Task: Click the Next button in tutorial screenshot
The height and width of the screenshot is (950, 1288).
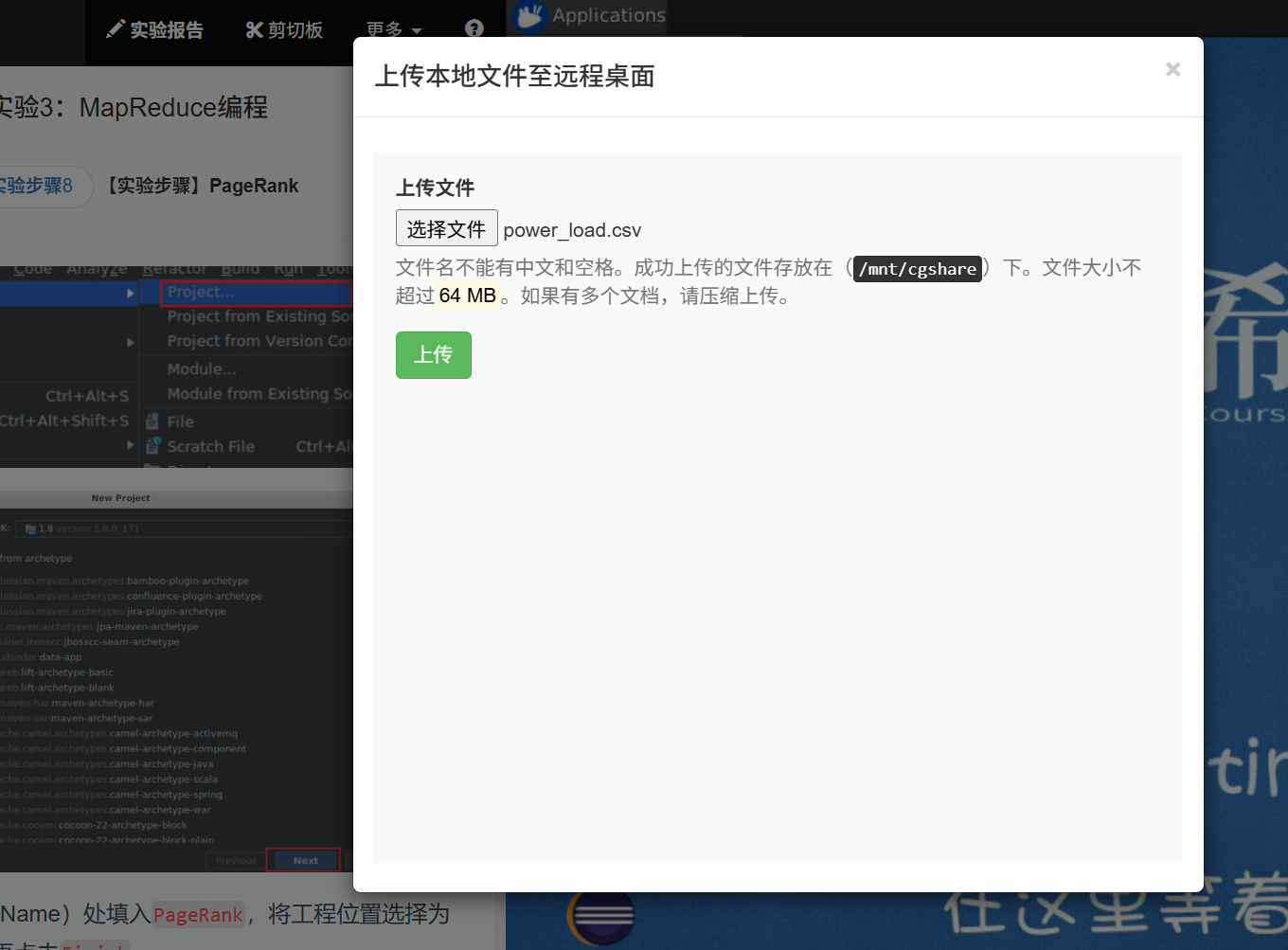Action: point(303,860)
